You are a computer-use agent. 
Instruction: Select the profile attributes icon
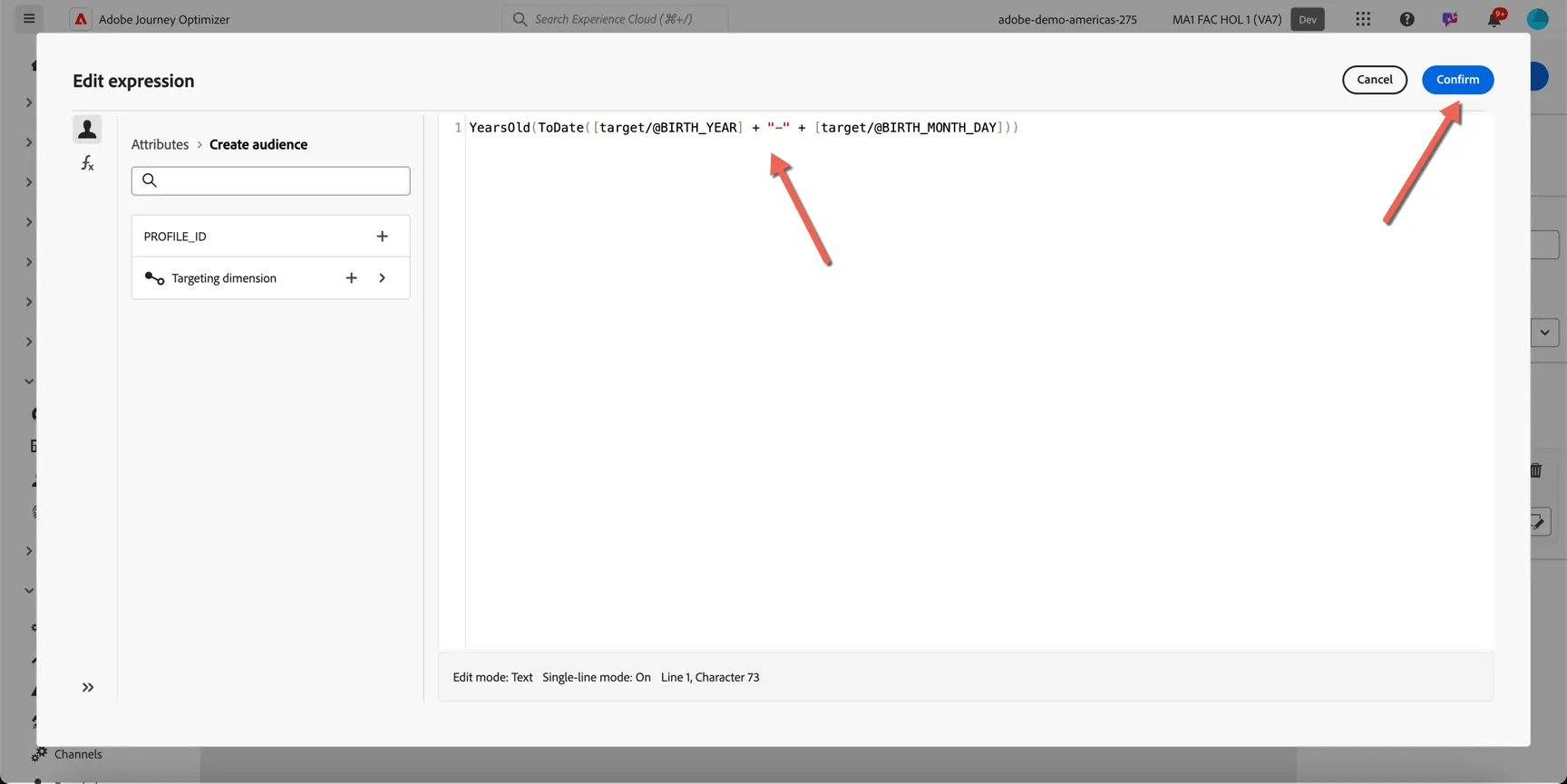[87, 130]
